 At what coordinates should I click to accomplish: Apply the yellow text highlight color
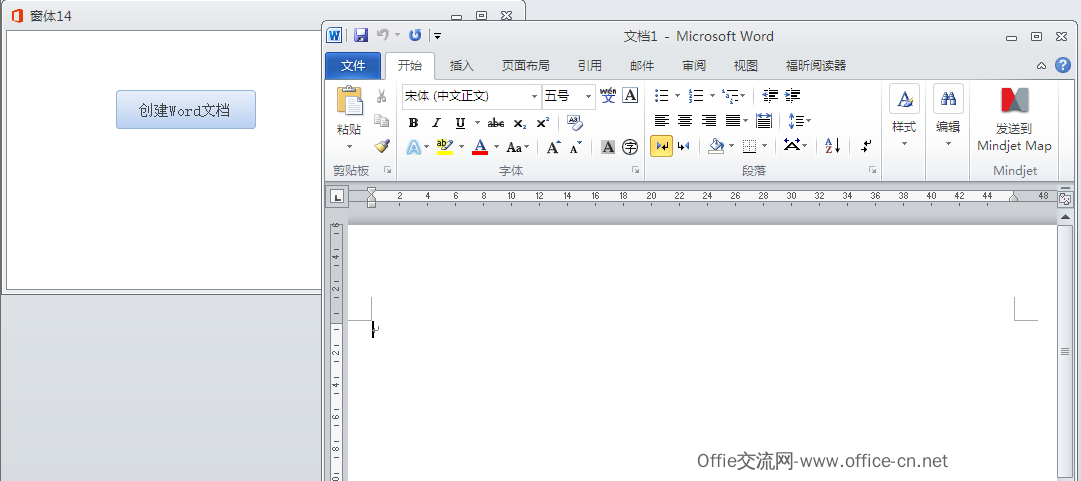(x=445, y=147)
